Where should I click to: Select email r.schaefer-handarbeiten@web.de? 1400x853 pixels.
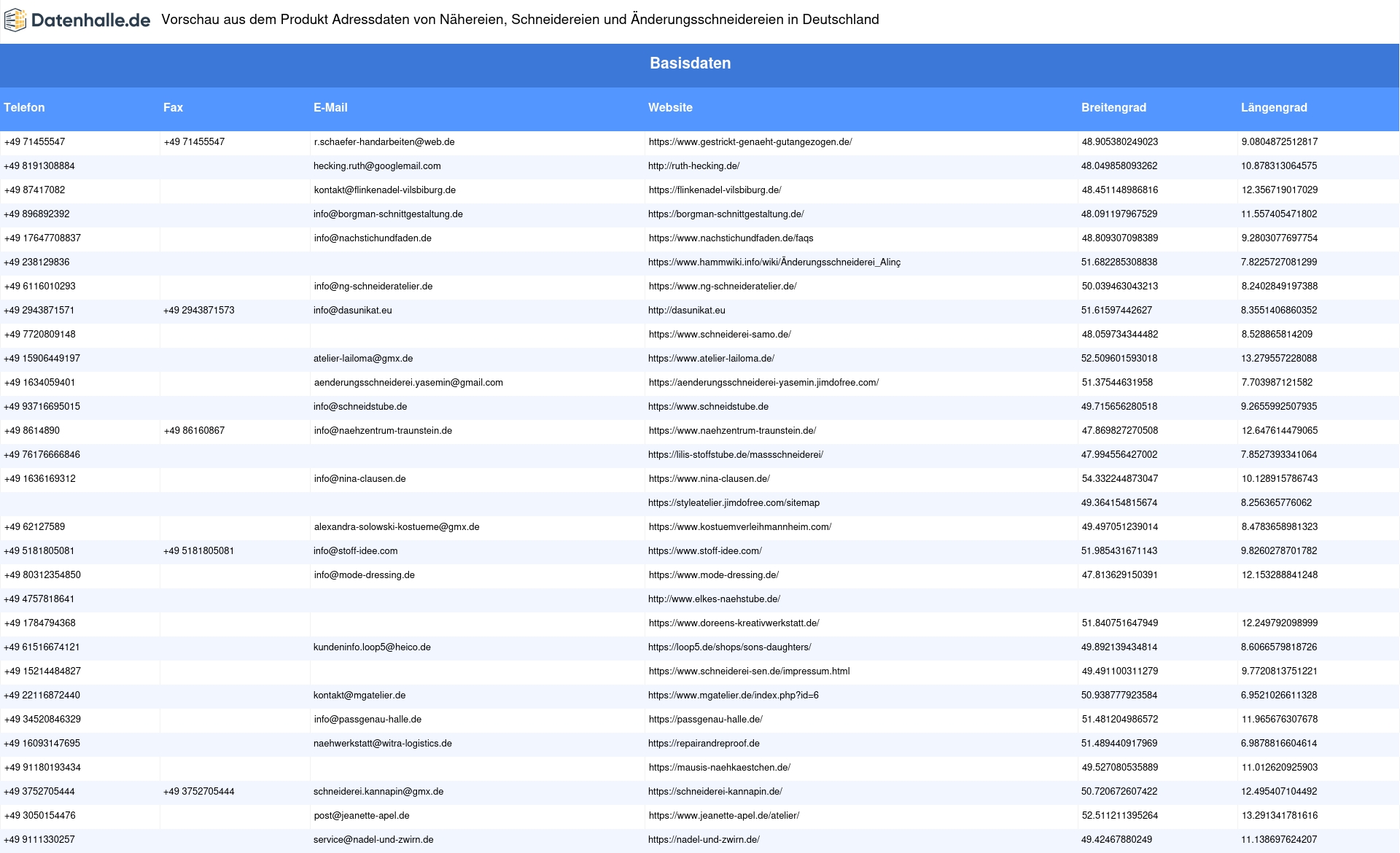(384, 142)
